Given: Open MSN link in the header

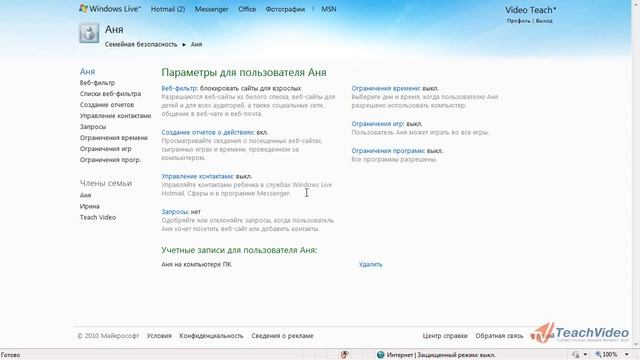Looking at the screenshot, I should click(x=329, y=9).
